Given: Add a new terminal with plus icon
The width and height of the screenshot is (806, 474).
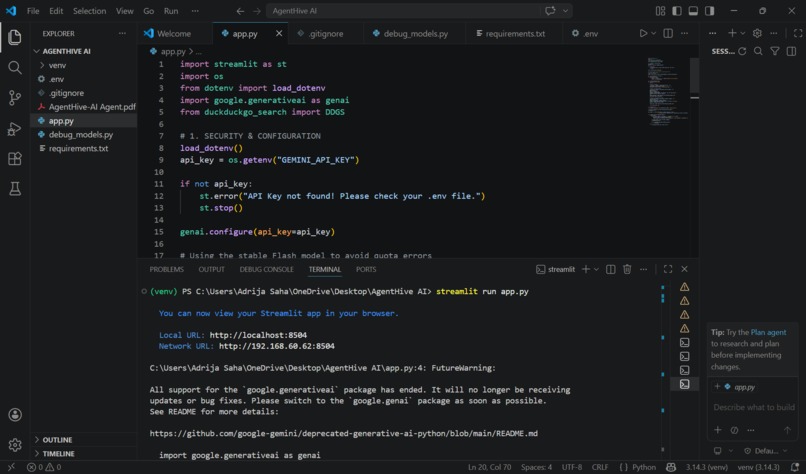Looking at the screenshot, I should pyautogui.click(x=585, y=269).
